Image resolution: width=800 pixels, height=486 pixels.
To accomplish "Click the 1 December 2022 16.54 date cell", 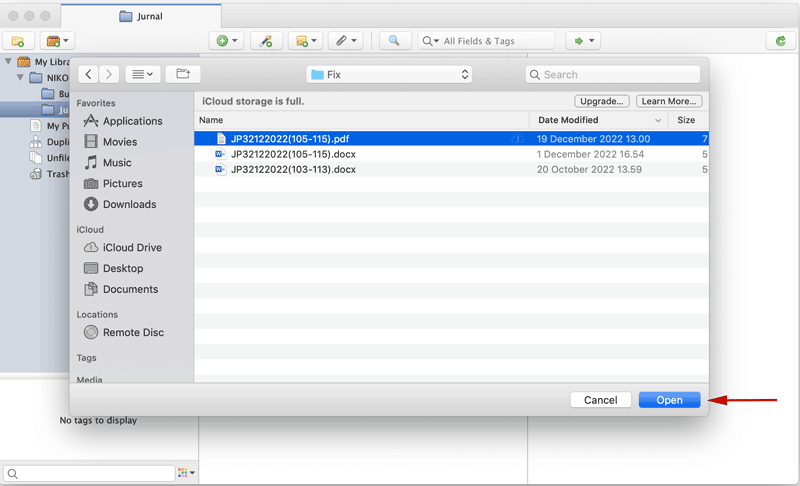I will click(x=590, y=154).
